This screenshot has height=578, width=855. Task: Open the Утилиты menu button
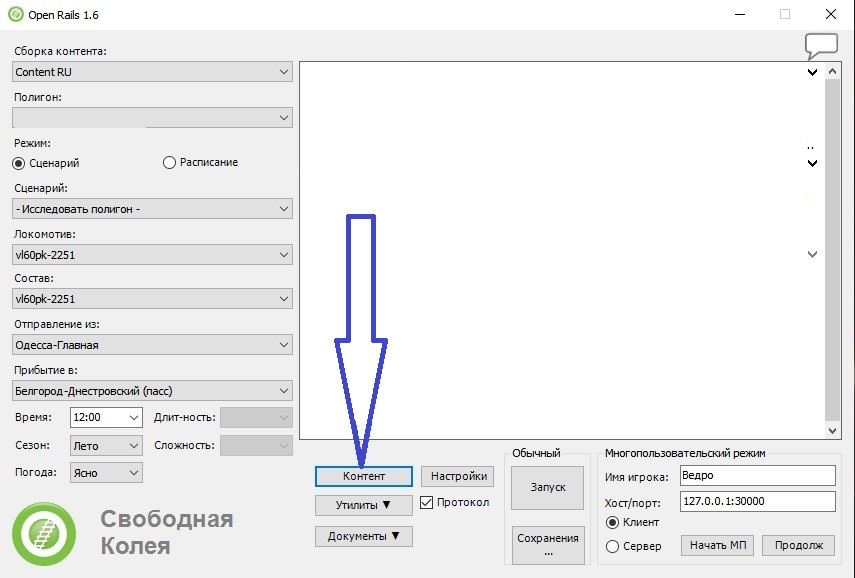coord(363,505)
